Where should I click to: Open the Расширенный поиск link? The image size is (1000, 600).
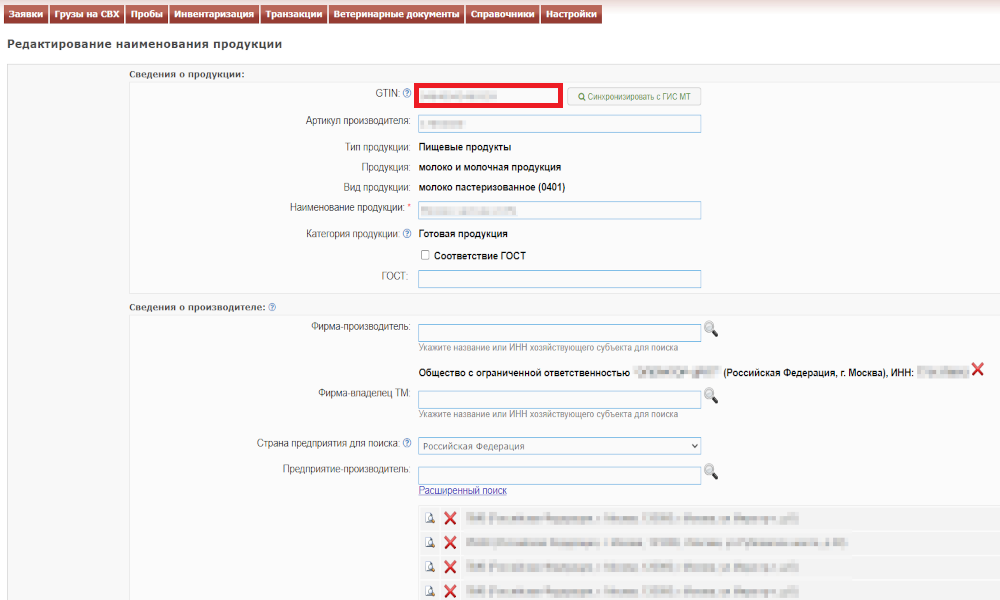(462, 490)
